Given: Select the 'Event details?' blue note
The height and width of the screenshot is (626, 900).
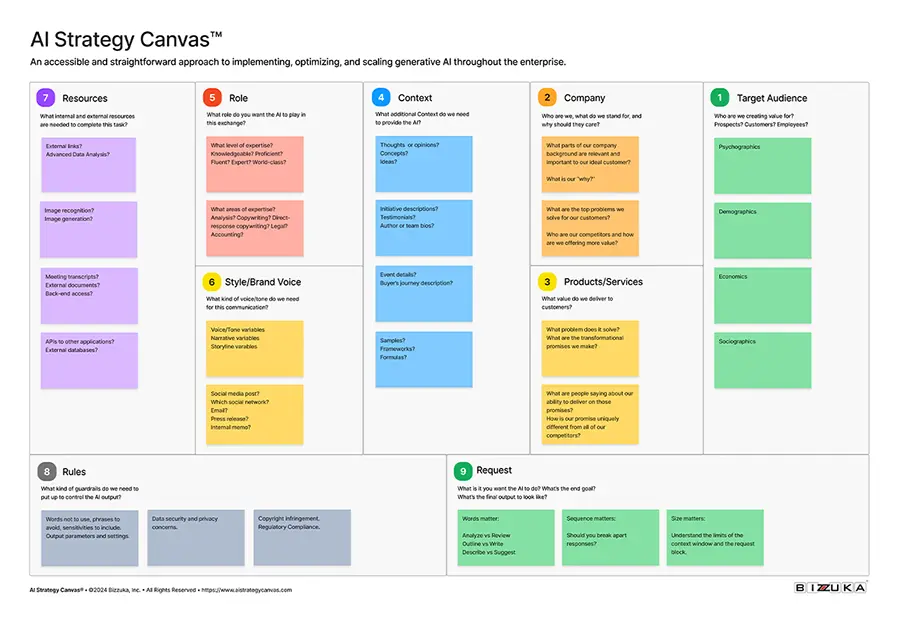Looking at the screenshot, I should click(424, 294).
